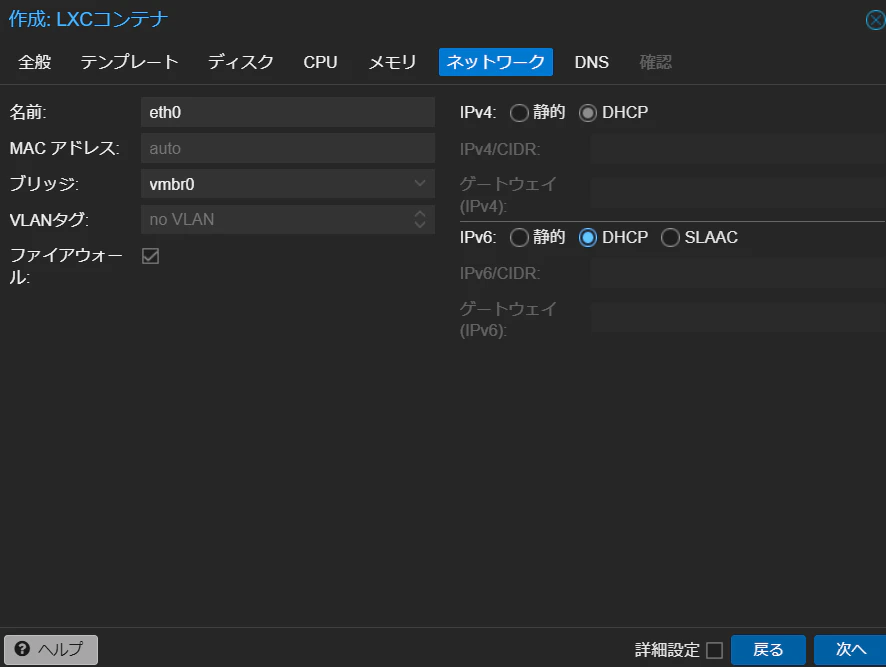Open the ヘルプ button
The image size is (886, 667).
pos(51,649)
